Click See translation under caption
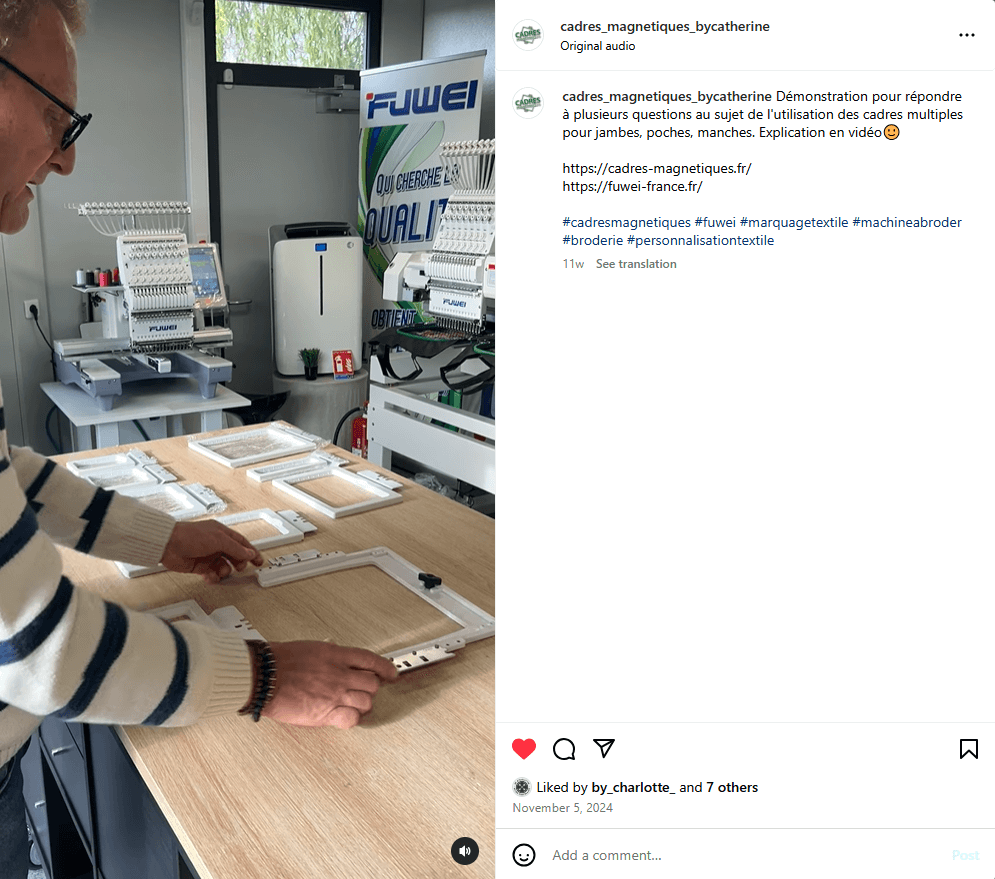Image resolution: width=995 pixels, height=879 pixels. click(636, 264)
